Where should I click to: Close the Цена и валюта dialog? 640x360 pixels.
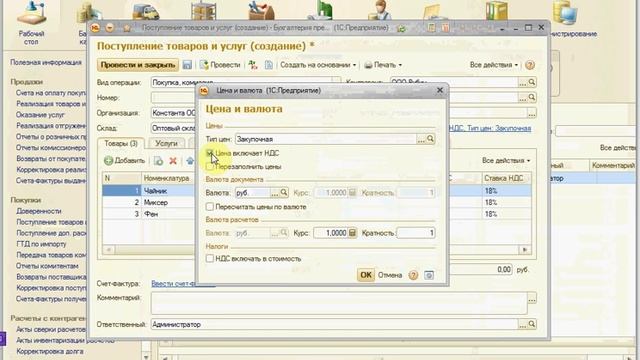pos(440,90)
